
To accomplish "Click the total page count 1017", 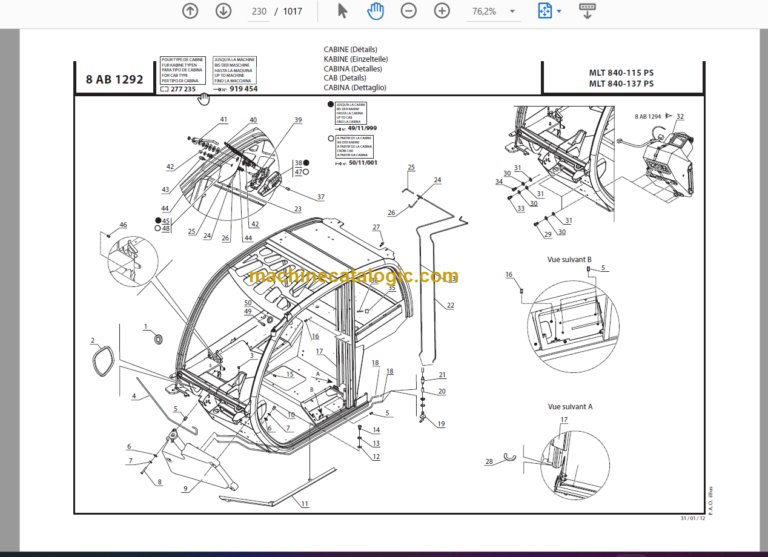I will pyautogui.click(x=292, y=11).
